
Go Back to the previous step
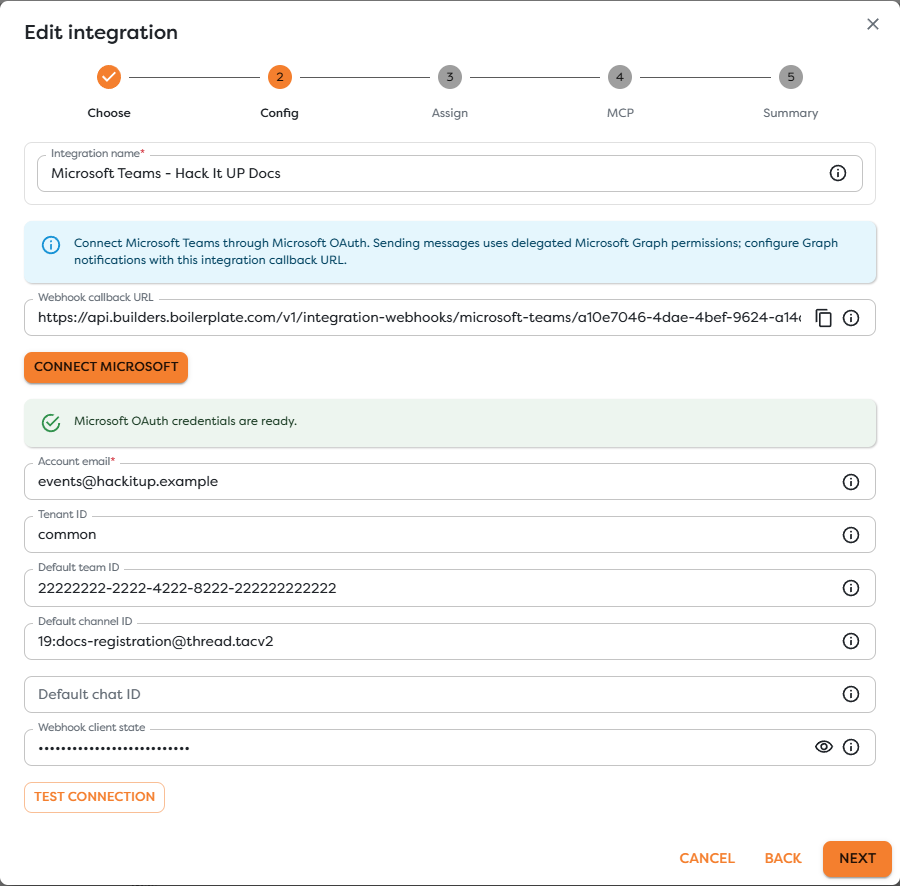pos(783,858)
